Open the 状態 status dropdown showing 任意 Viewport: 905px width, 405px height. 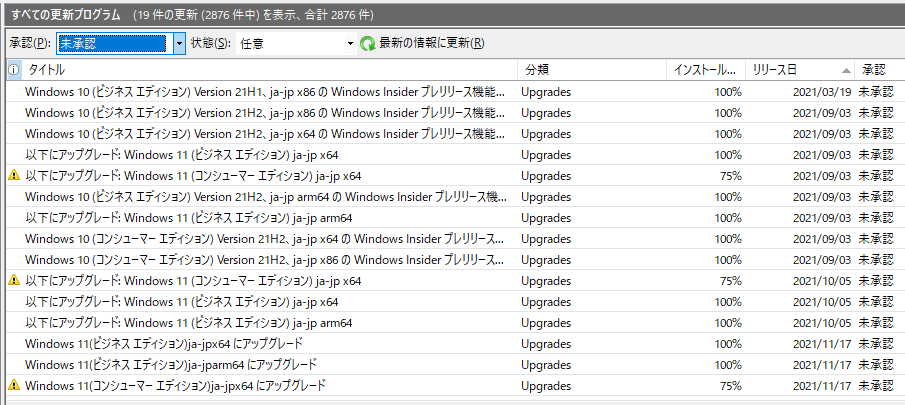[x=296, y=44]
